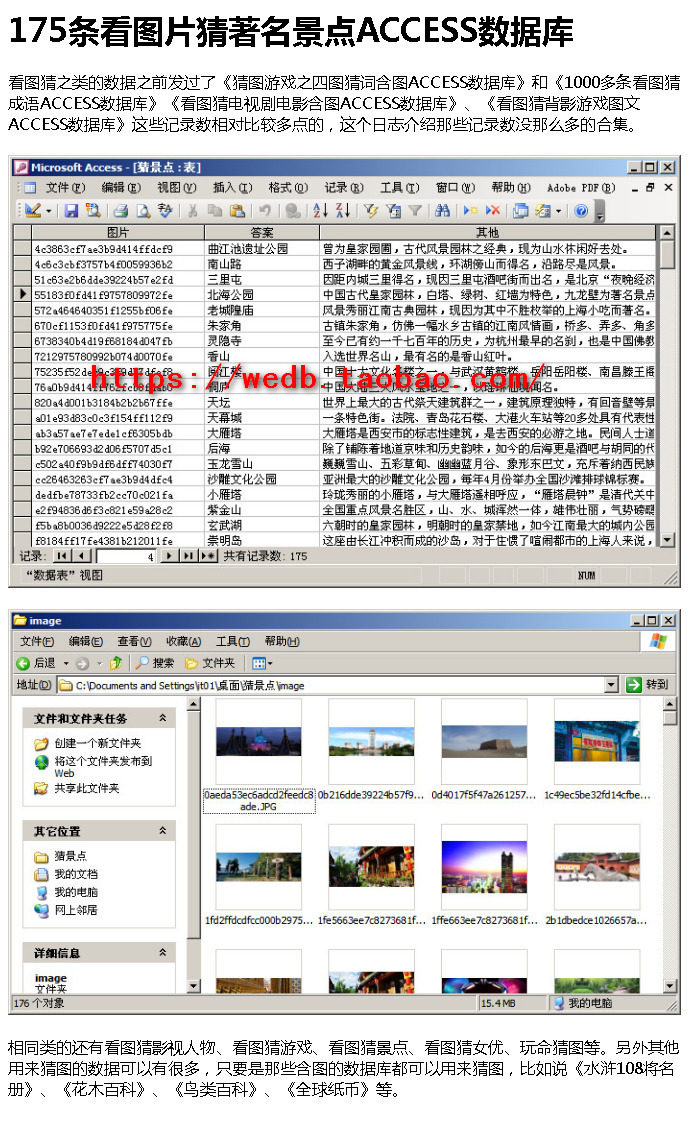Screen dimensions: 689x1128
Task: Open the 查看(V) menu in image window
Action: point(134,641)
